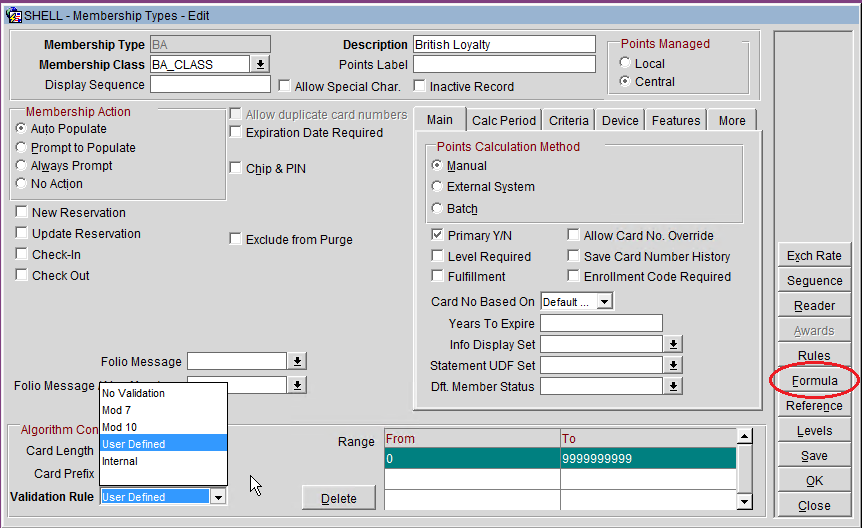This screenshot has height=528, width=862.
Task: Click the Info Display Set list arrow
Action: coord(674,344)
